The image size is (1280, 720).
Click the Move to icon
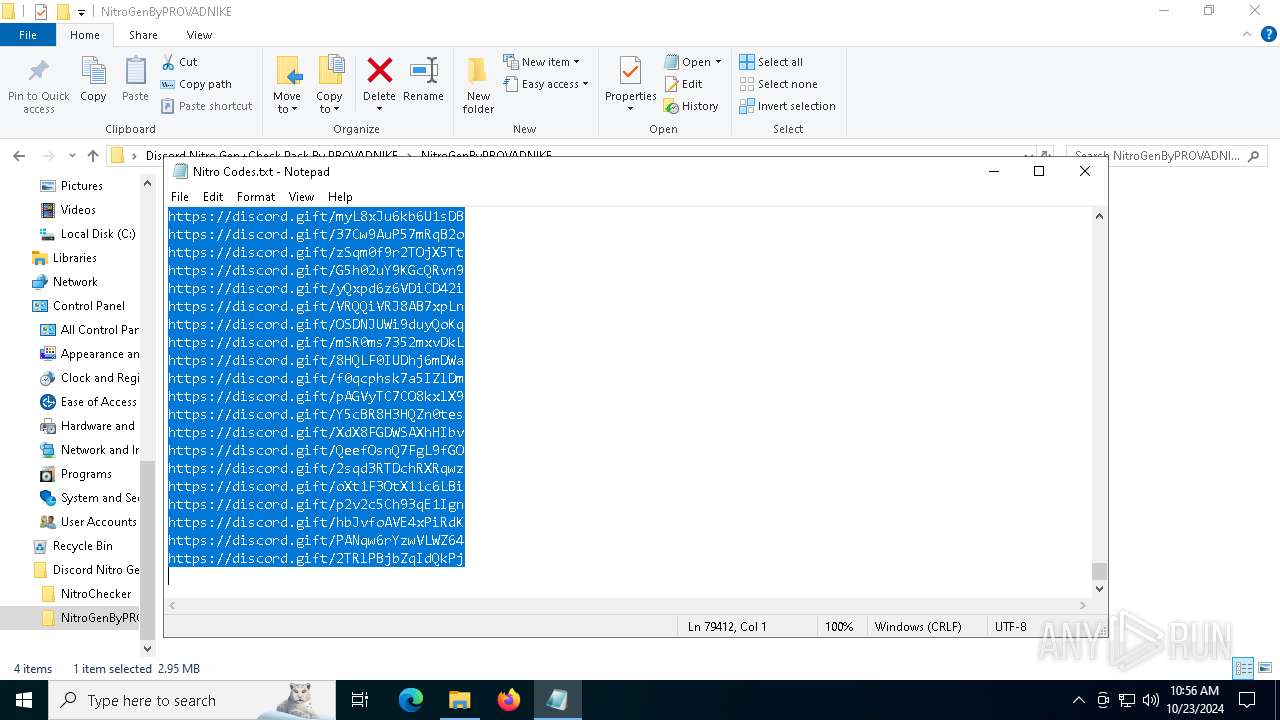pos(287,72)
